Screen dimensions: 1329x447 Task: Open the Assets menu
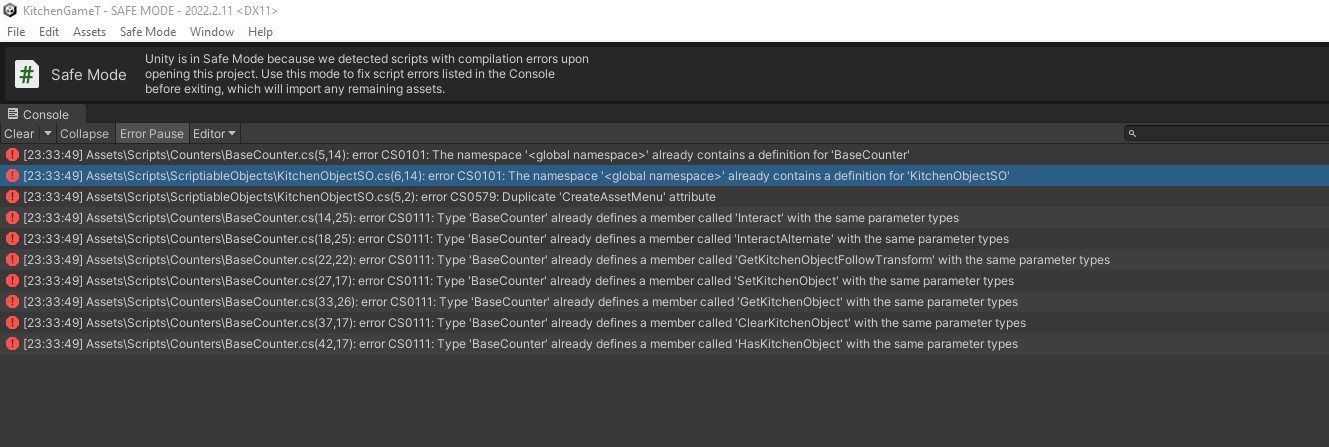click(90, 32)
